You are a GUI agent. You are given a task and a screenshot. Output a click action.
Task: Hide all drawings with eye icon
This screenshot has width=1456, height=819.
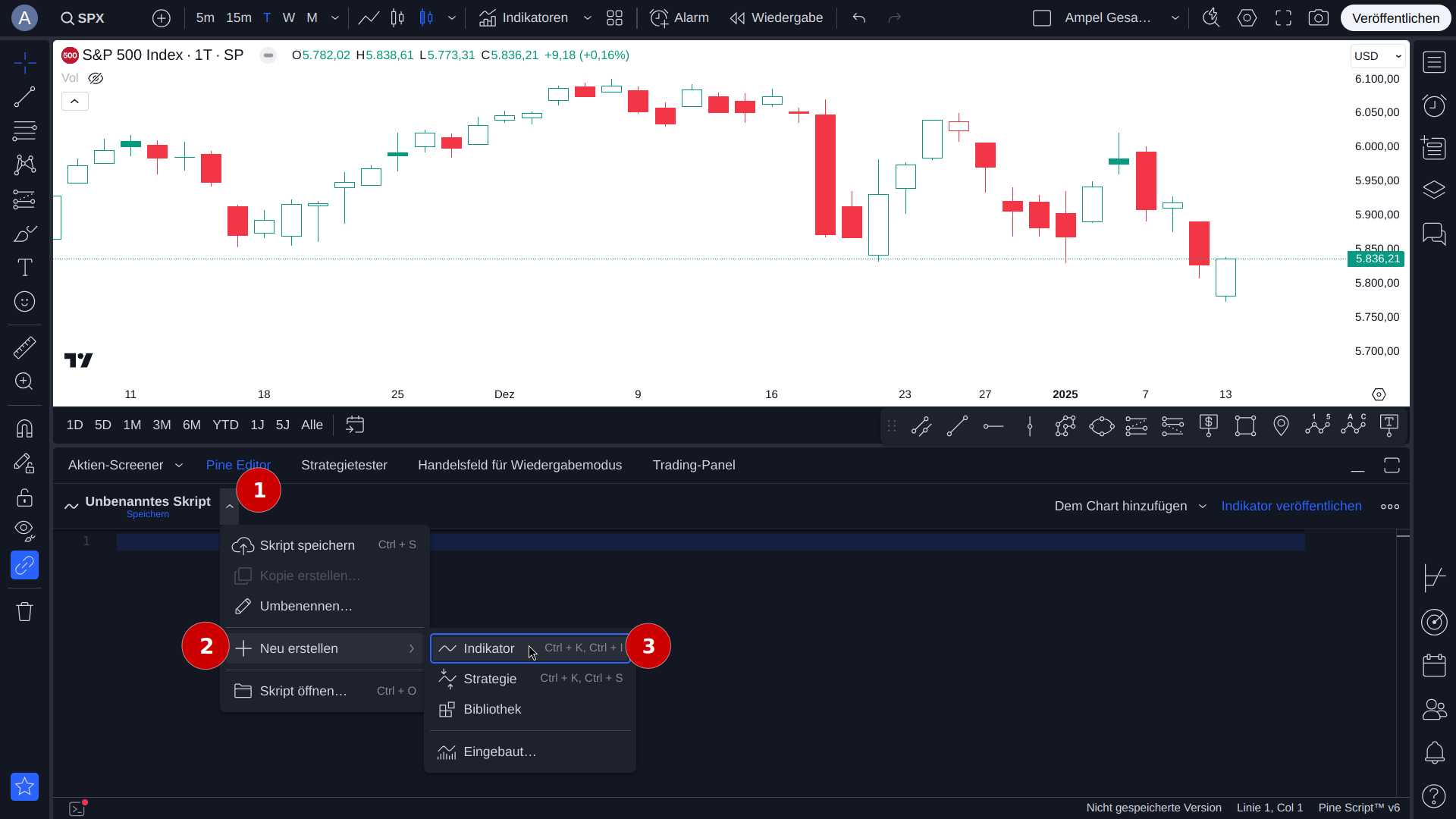24,531
